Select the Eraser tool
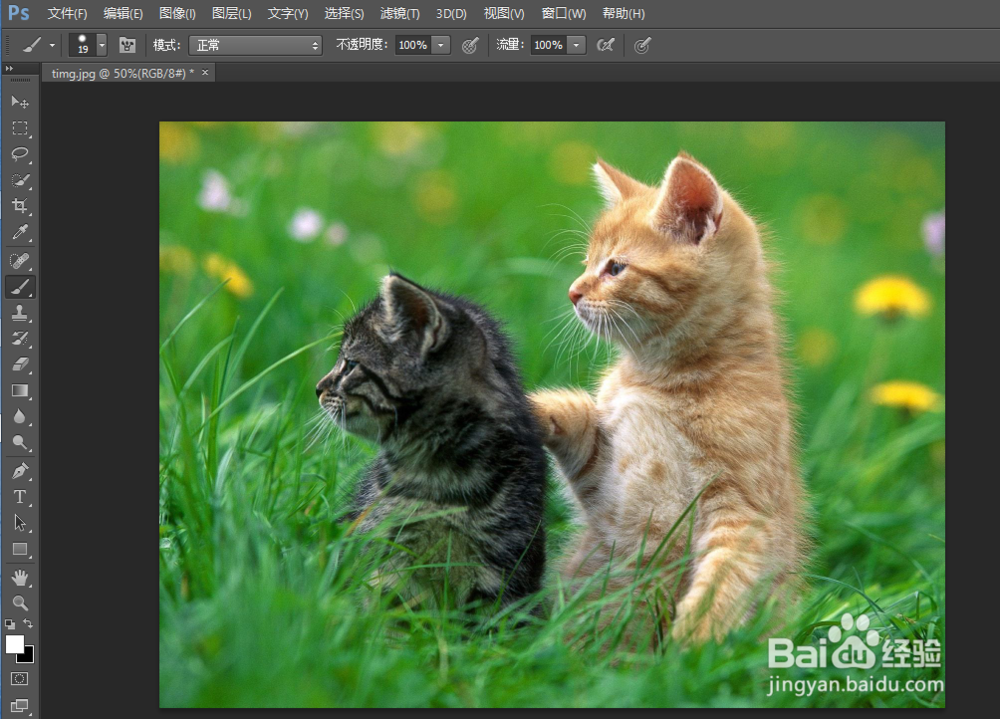 (x=20, y=365)
